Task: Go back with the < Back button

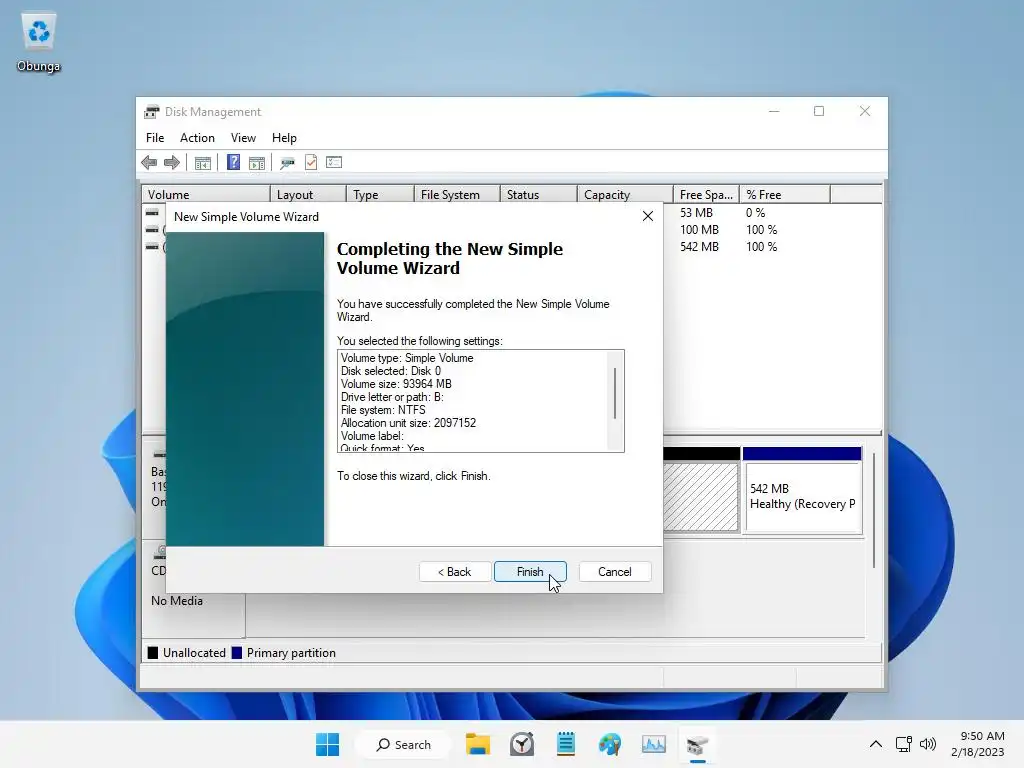Action: pos(455,571)
